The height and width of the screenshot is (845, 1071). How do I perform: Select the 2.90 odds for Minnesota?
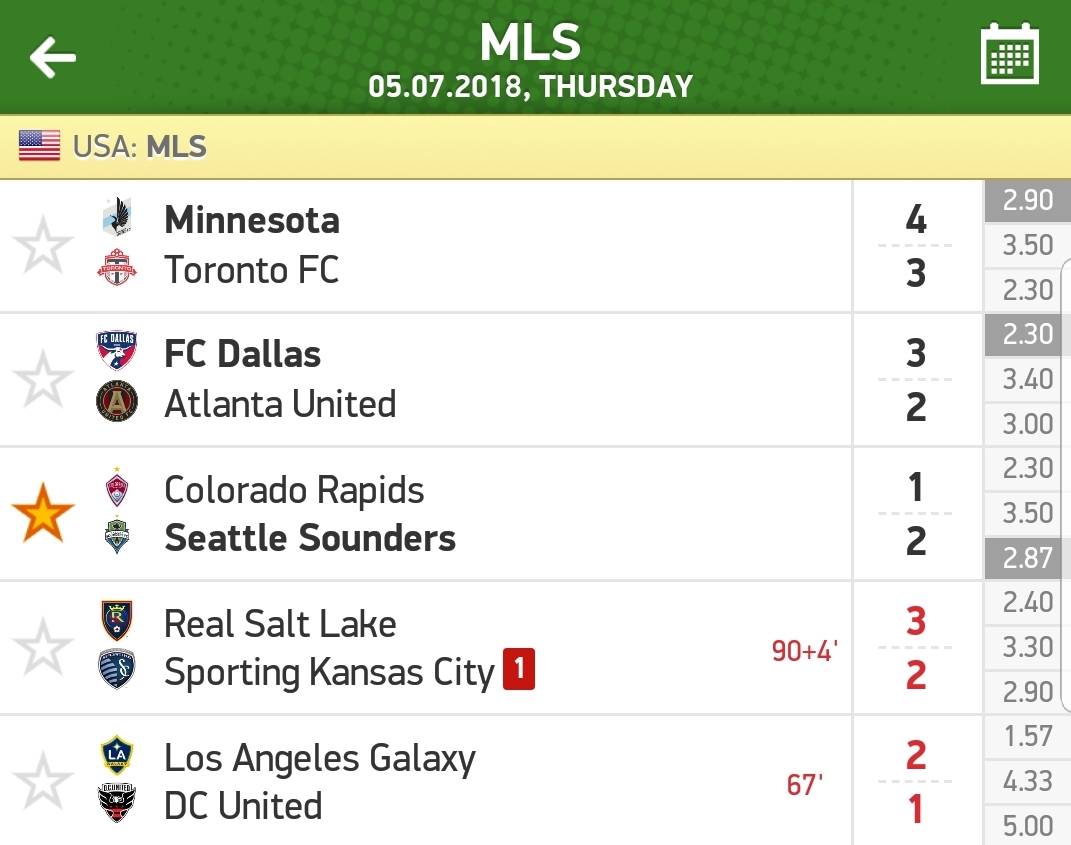[1027, 200]
